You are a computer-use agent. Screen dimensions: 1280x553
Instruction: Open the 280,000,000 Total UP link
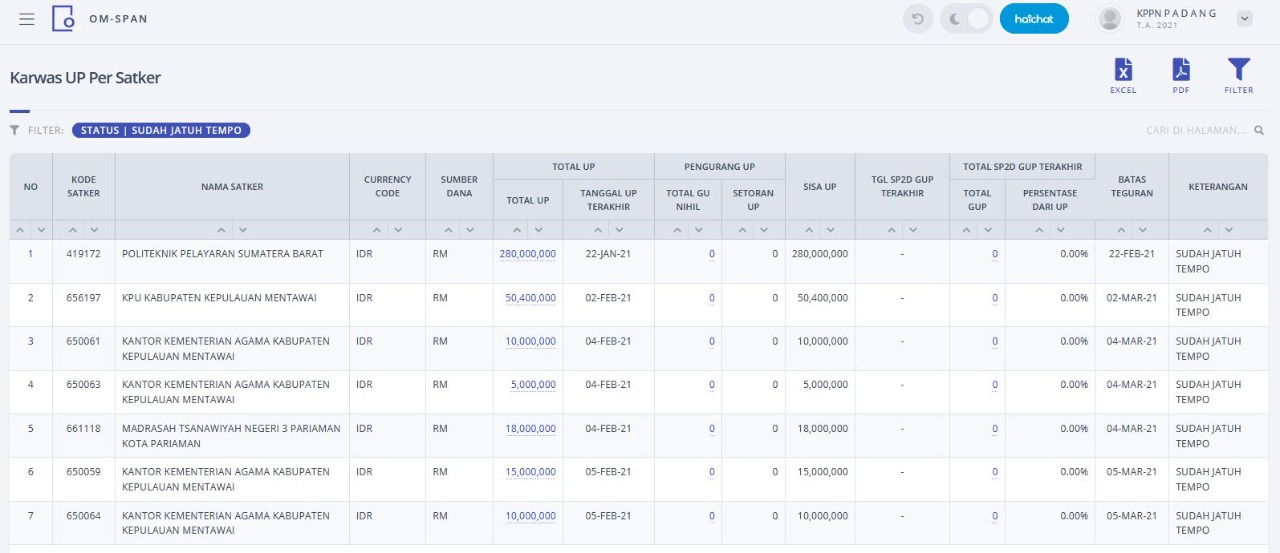click(x=528, y=254)
